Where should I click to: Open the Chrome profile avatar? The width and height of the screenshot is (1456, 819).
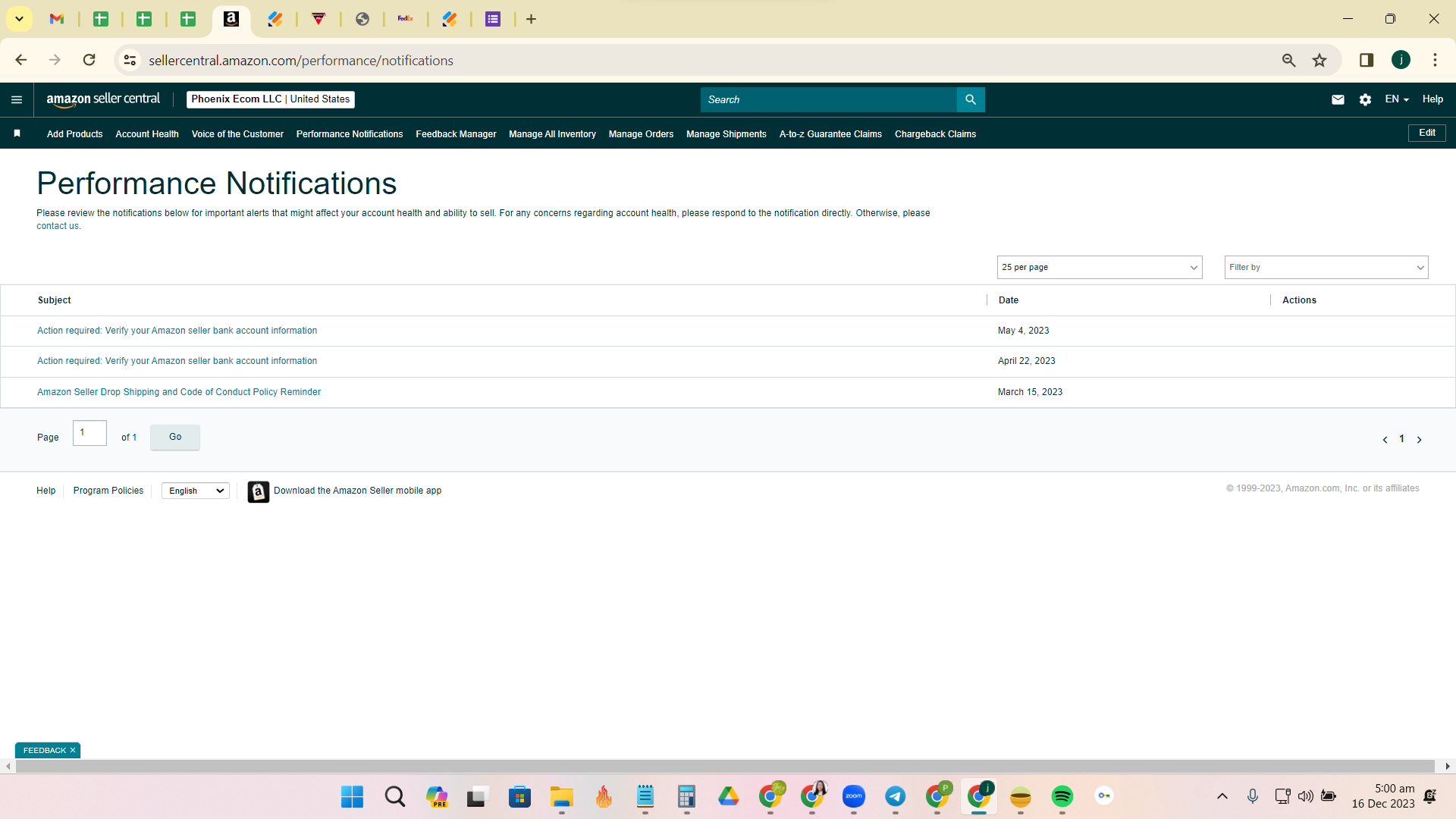(1401, 60)
